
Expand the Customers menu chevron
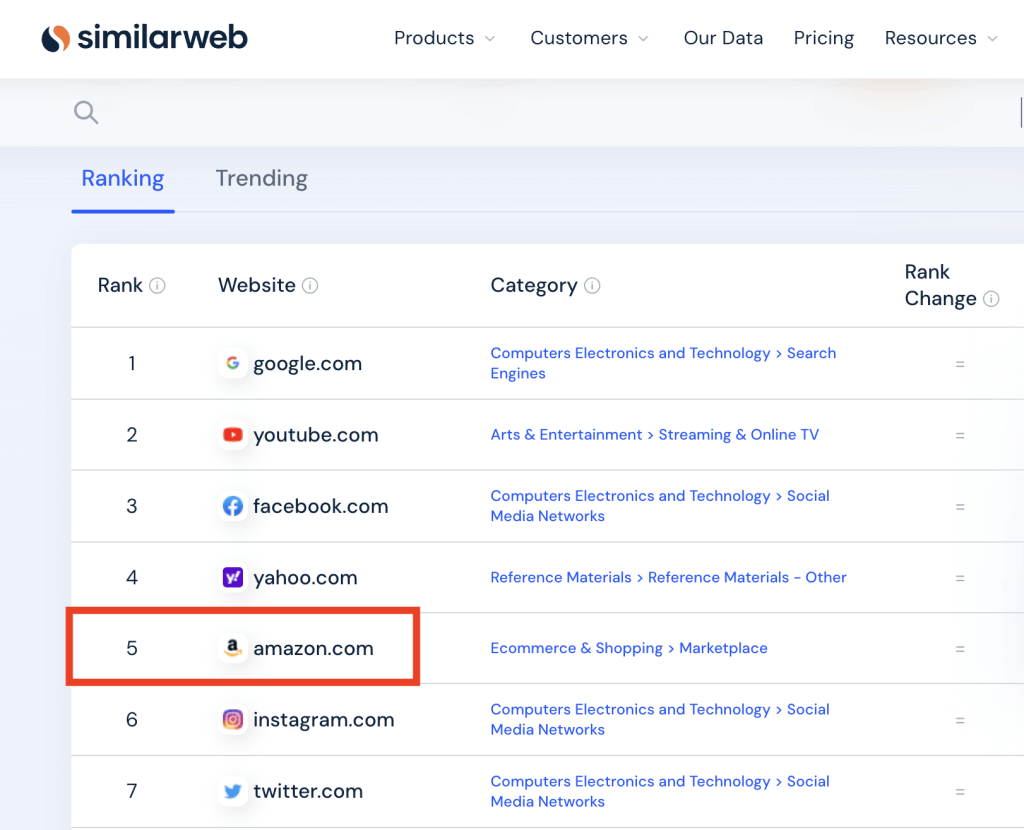tap(643, 39)
